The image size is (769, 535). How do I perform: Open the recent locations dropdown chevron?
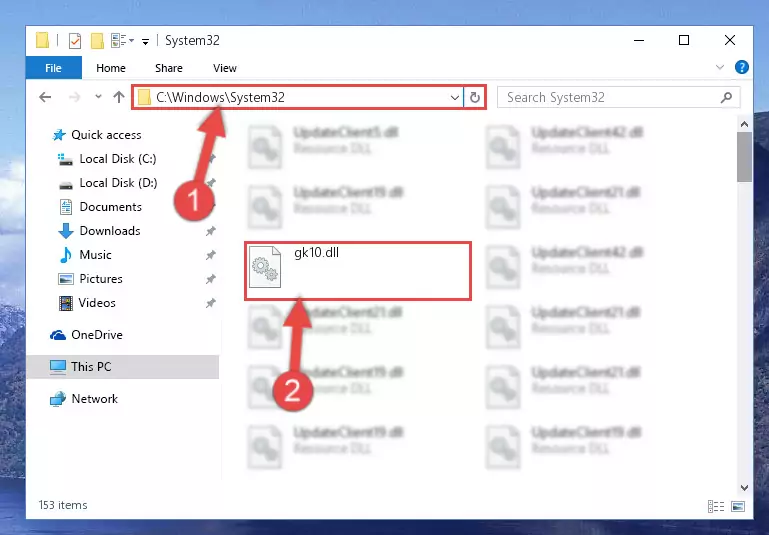(98, 97)
